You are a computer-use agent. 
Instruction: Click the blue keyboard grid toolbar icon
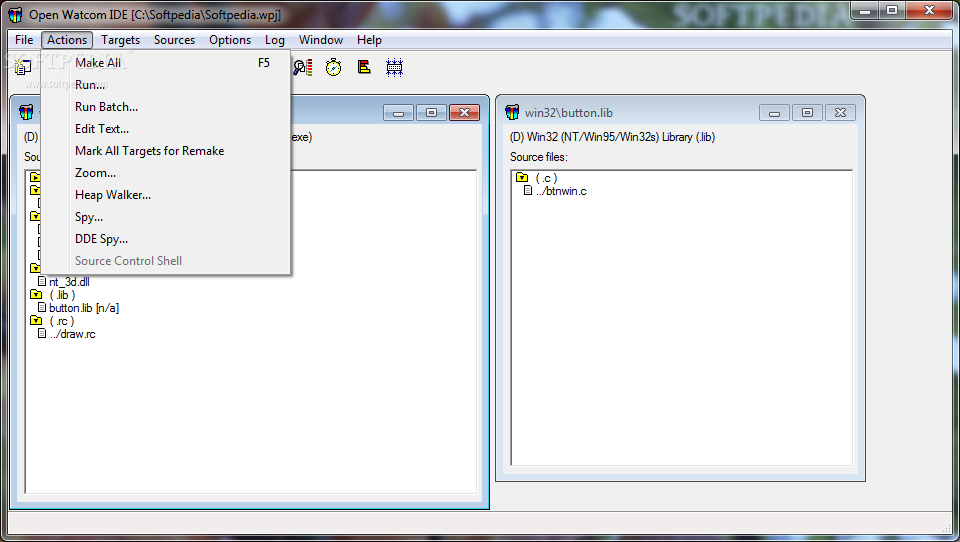[x=394, y=67]
